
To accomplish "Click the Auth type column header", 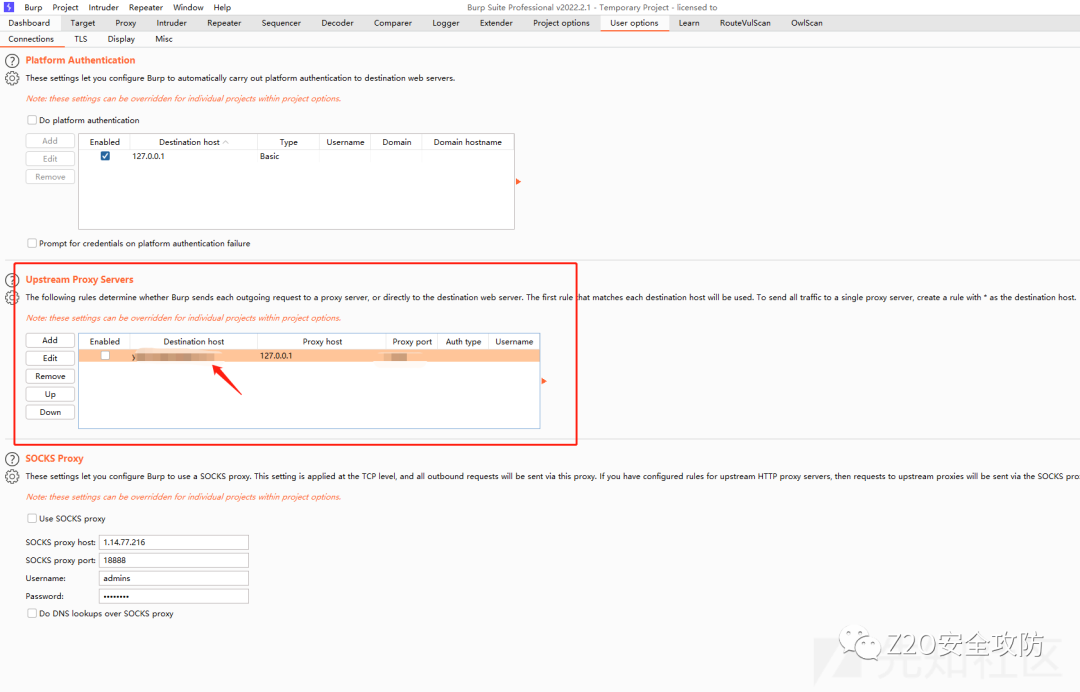I will click(x=464, y=342).
